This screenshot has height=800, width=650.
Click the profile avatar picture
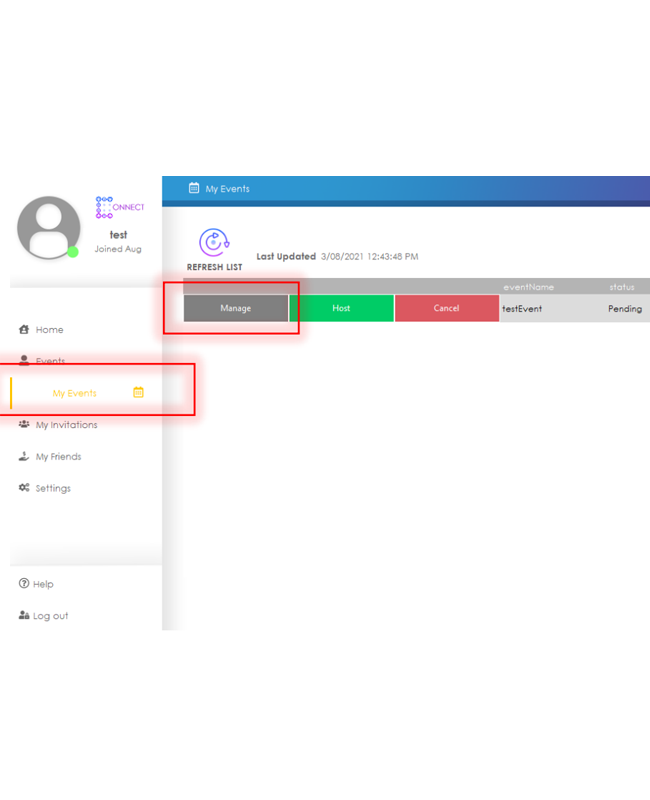point(49,227)
